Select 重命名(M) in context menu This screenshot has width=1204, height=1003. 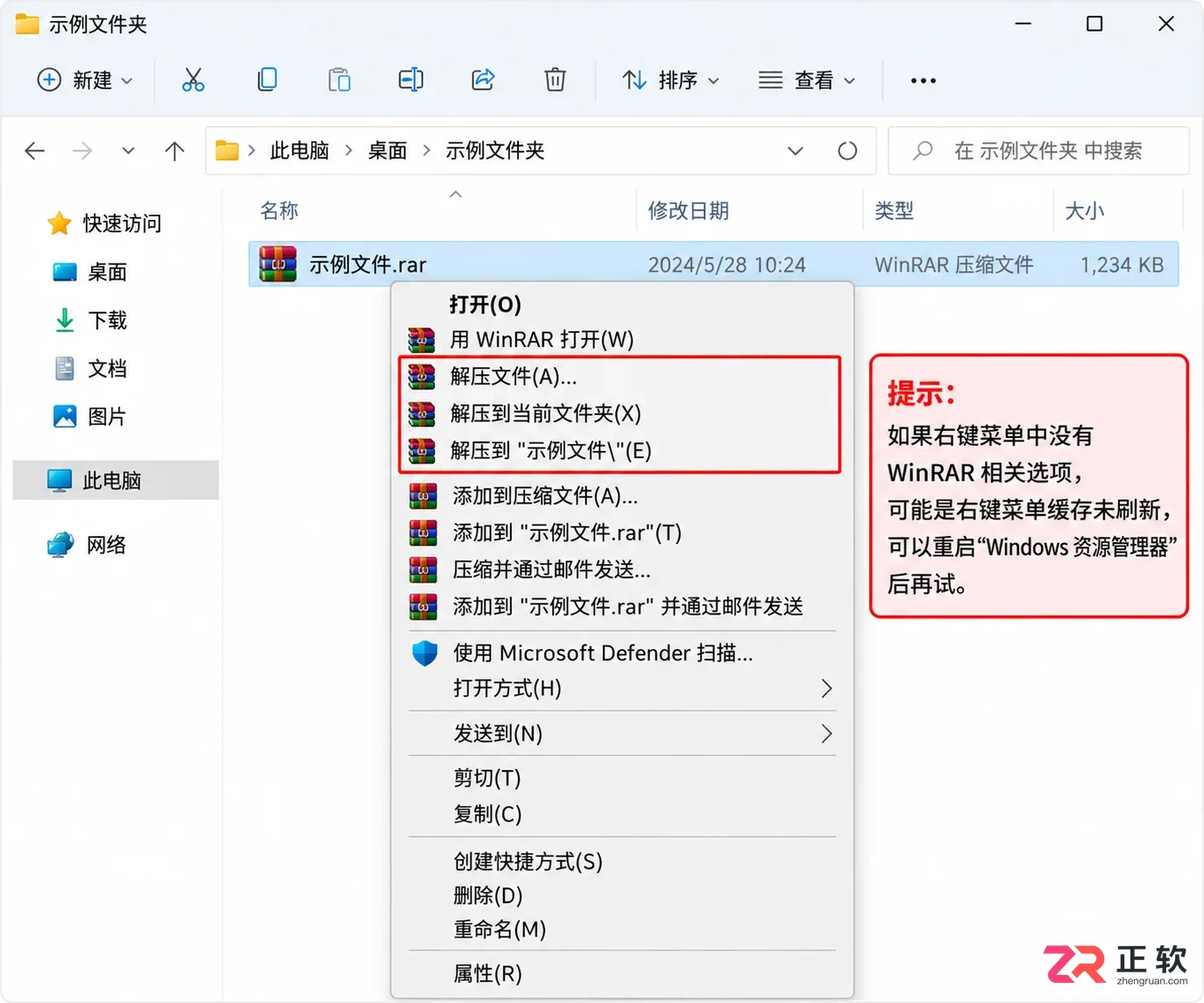(x=622, y=929)
